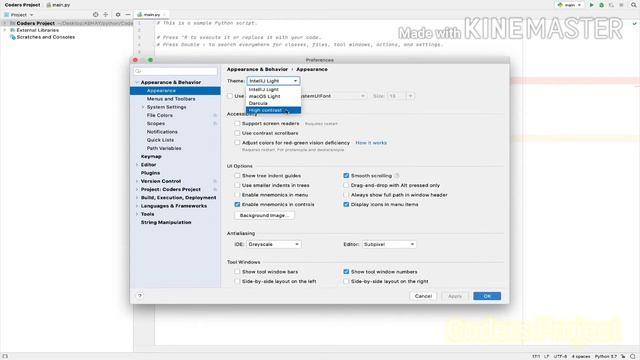Open the IDE antialiasing Greyscale dropdown

[273, 244]
